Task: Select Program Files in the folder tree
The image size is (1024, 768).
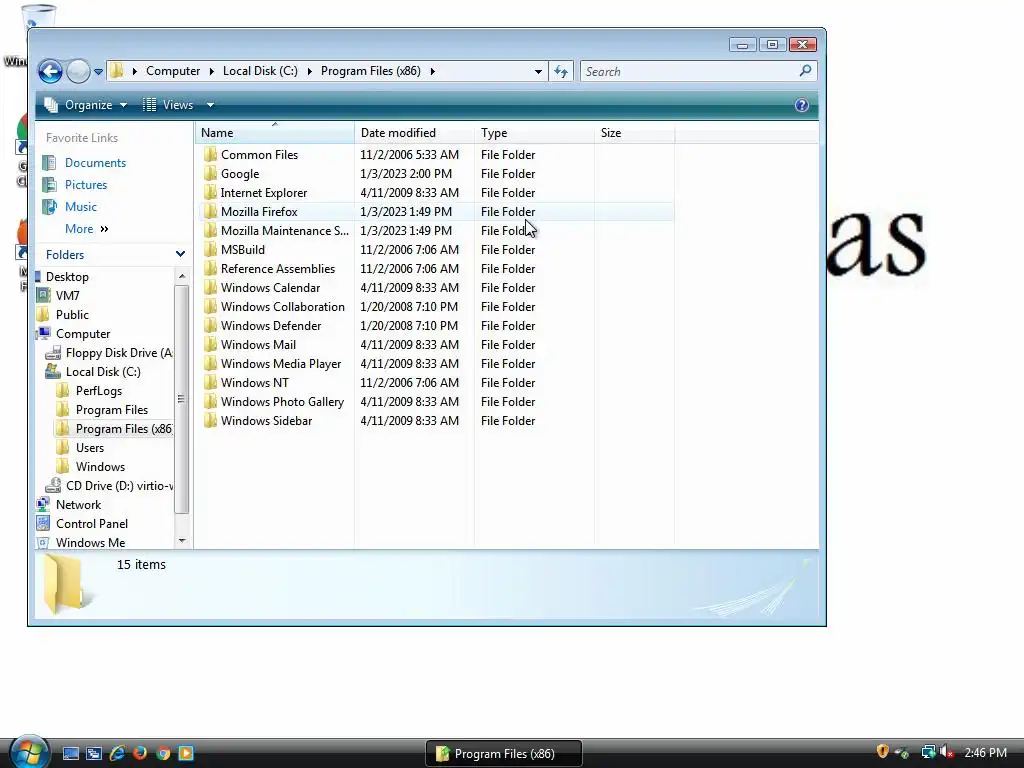Action: (112, 409)
